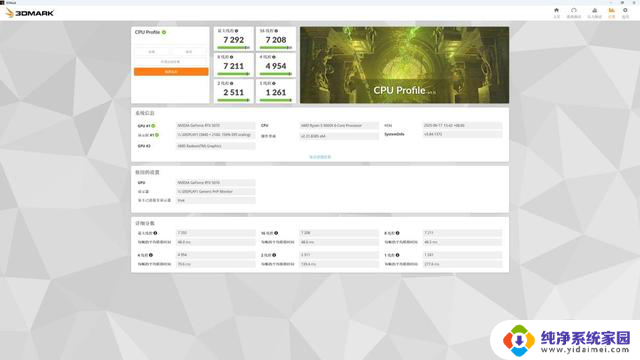Click info icon on the 1 261 score tile

(274, 83)
